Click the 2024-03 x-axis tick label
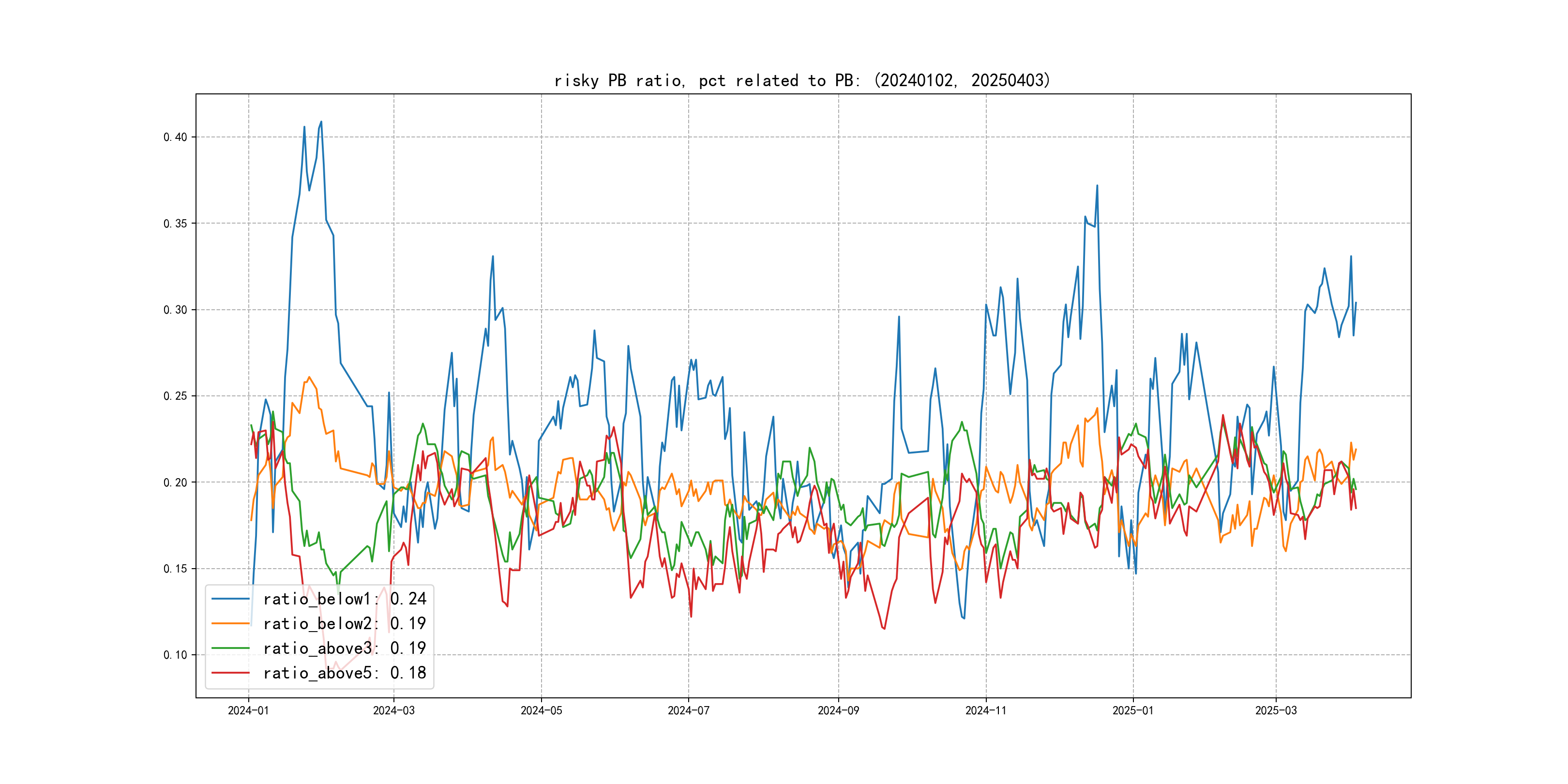 pyautogui.click(x=394, y=710)
